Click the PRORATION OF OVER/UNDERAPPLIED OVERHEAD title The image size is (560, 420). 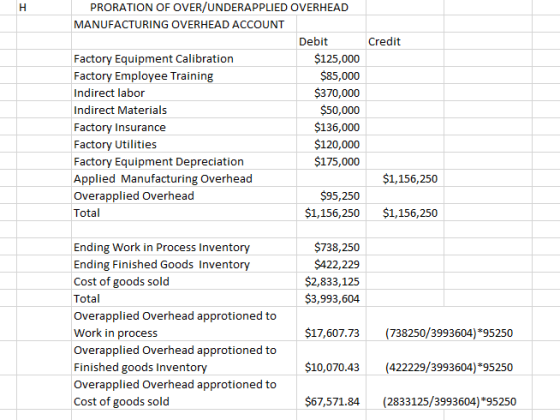pyautogui.click(x=219, y=7)
